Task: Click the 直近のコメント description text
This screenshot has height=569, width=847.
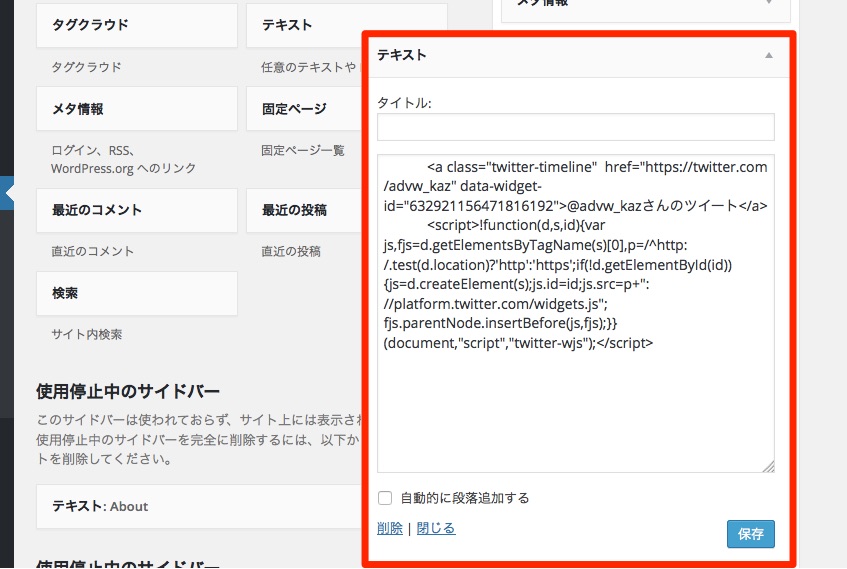Action: 92,251
